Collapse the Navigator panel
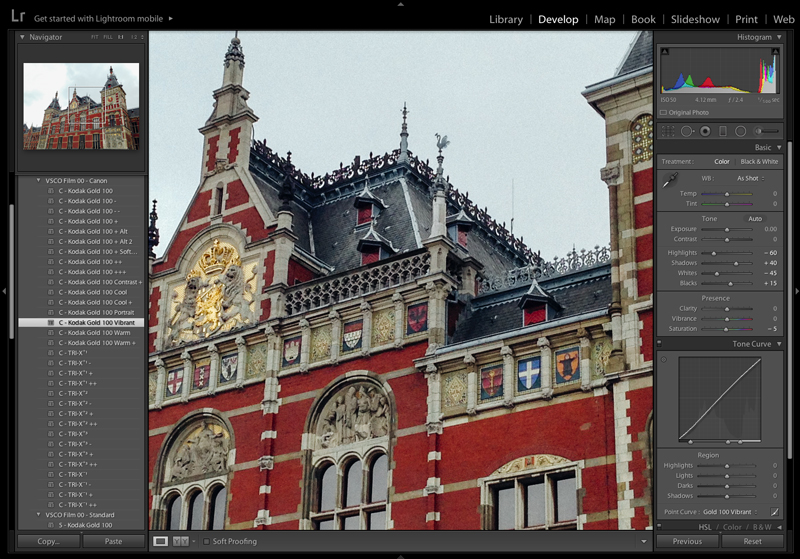 [x=23, y=37]
